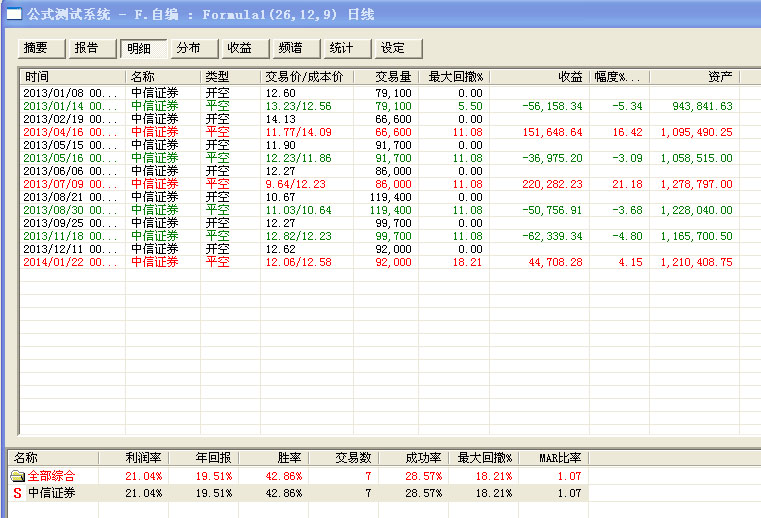The image size is (761, 518).
Task: Click the 名称 column header in detail table
Action: (x=163, y=77)
